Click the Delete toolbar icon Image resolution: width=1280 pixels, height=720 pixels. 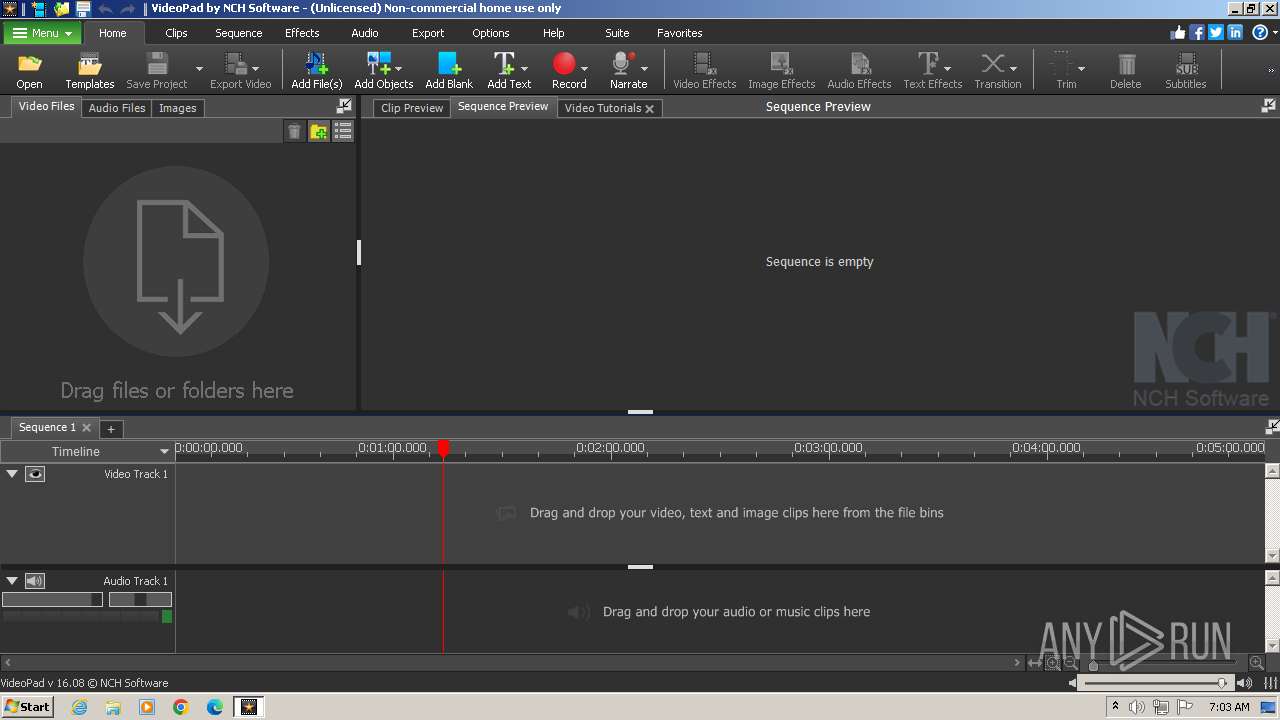(1126, 65)
